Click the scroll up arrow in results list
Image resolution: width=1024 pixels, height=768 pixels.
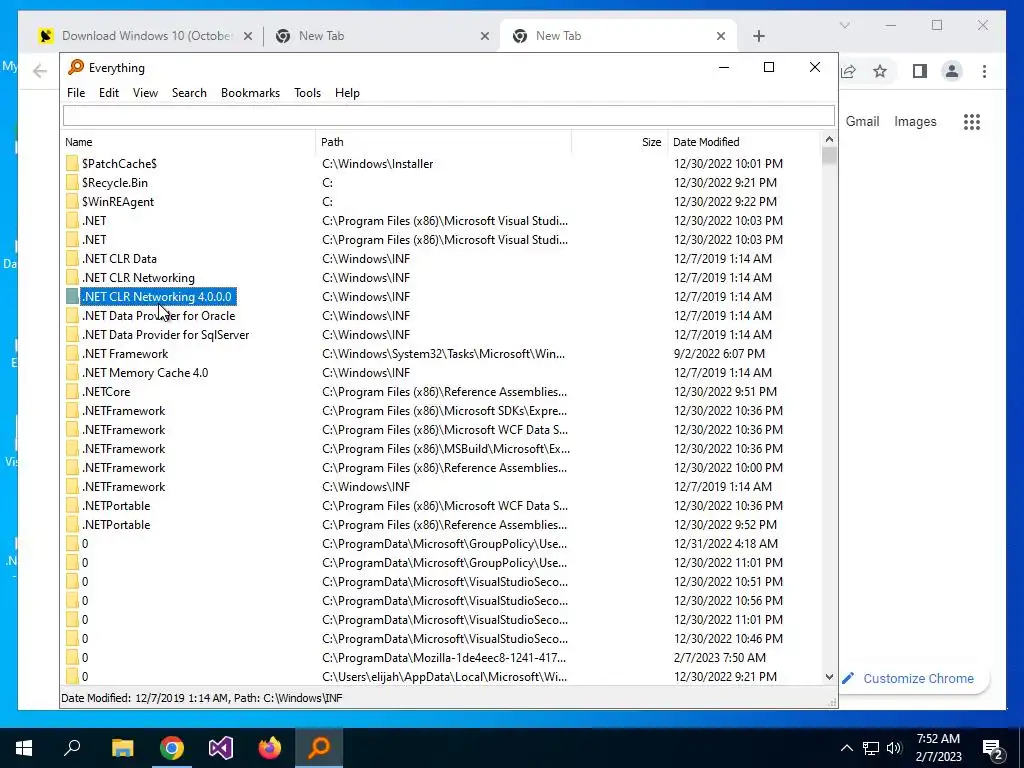pos(829,139)
